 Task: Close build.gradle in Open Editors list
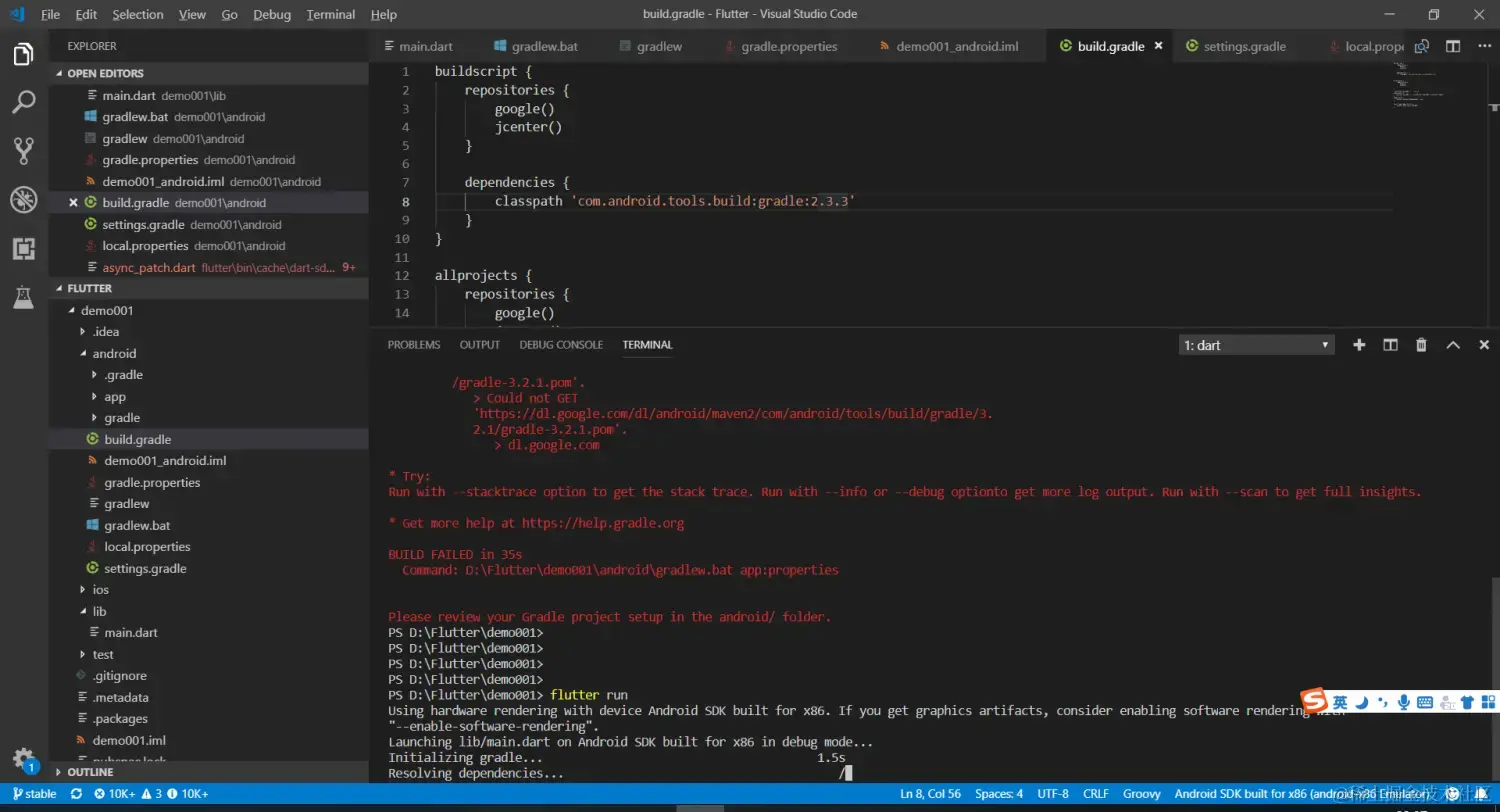coord(73,203)
